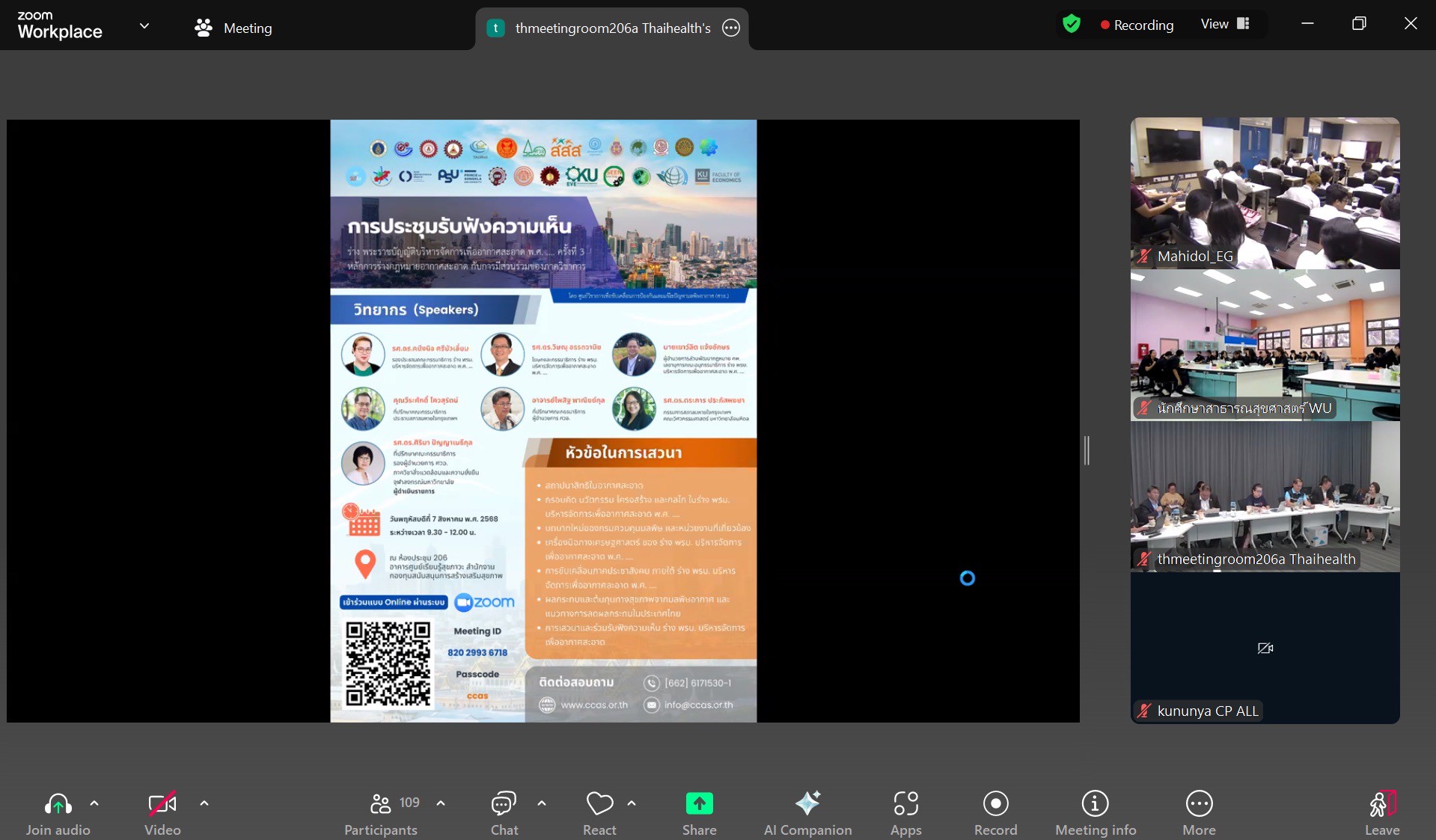Open the Chat panel
Viewport: 1436px width, 840px height.
(504, 813)
